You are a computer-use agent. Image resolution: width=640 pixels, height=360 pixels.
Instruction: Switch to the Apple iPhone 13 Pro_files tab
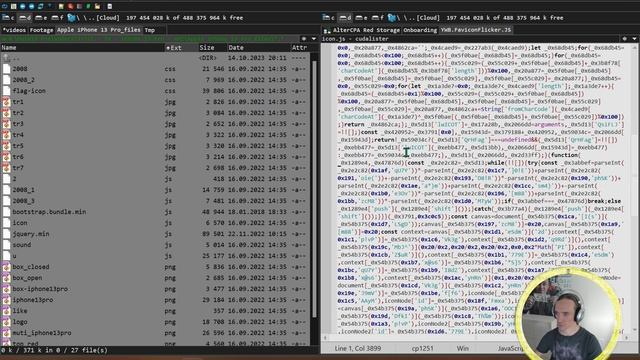coord(98,30)
